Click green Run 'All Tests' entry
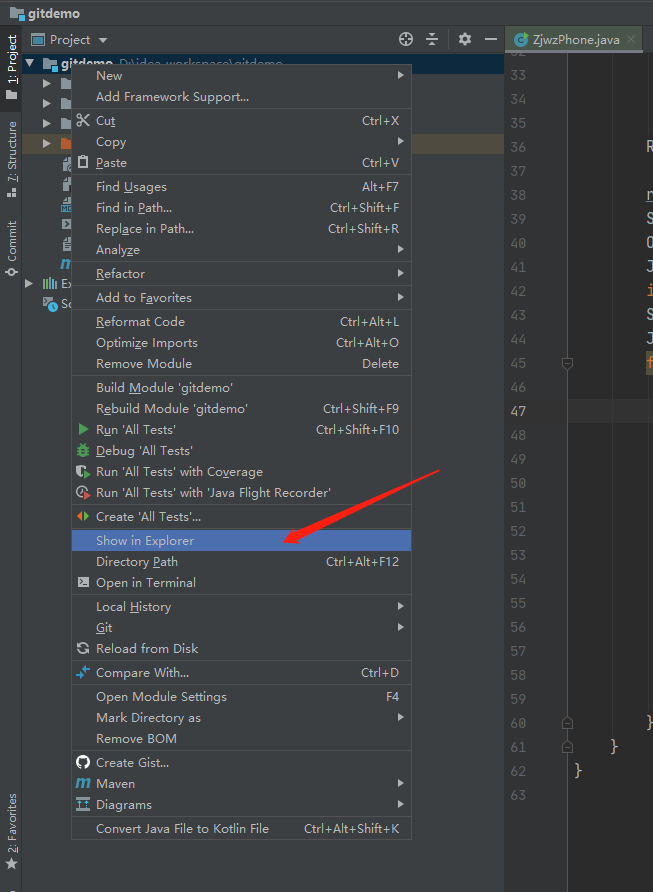653x892 pixels. point(241,430)
